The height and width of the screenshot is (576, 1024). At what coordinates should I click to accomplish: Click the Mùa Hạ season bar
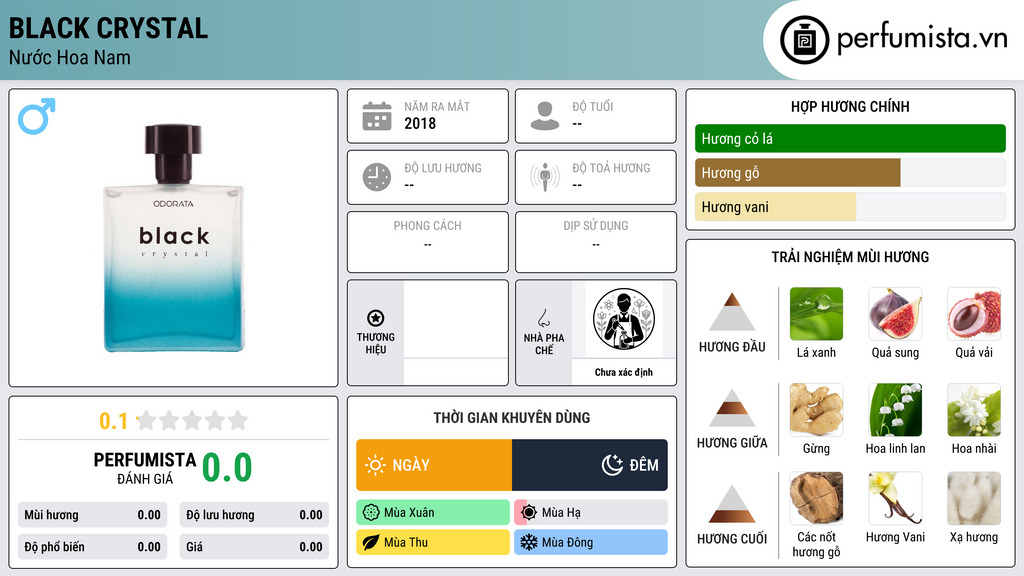(591, 513)
